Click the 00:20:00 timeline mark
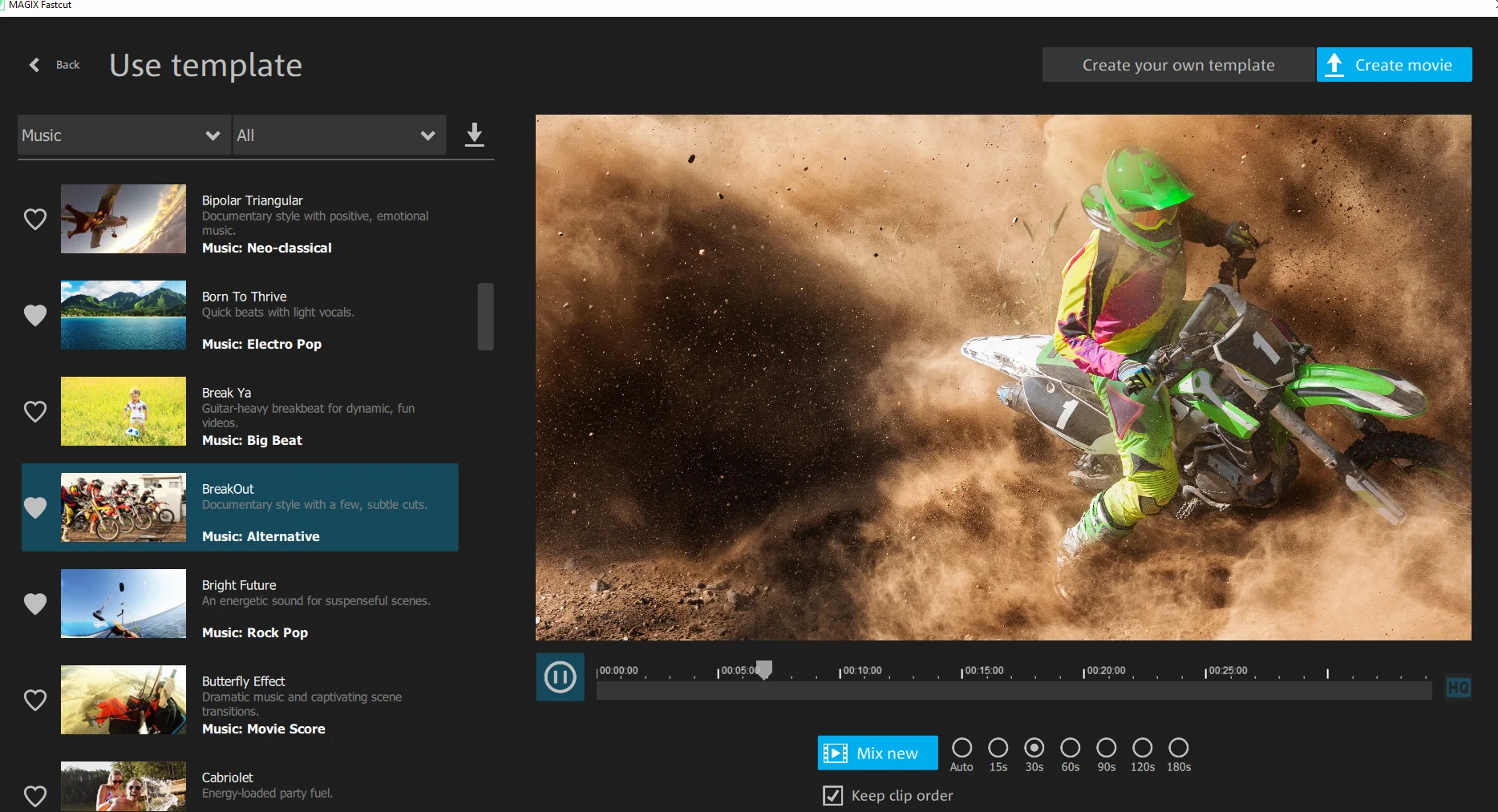Image resolution: width=1498 pixels, height=812 pixels. pyautogui.click(x=1106, y=671)
